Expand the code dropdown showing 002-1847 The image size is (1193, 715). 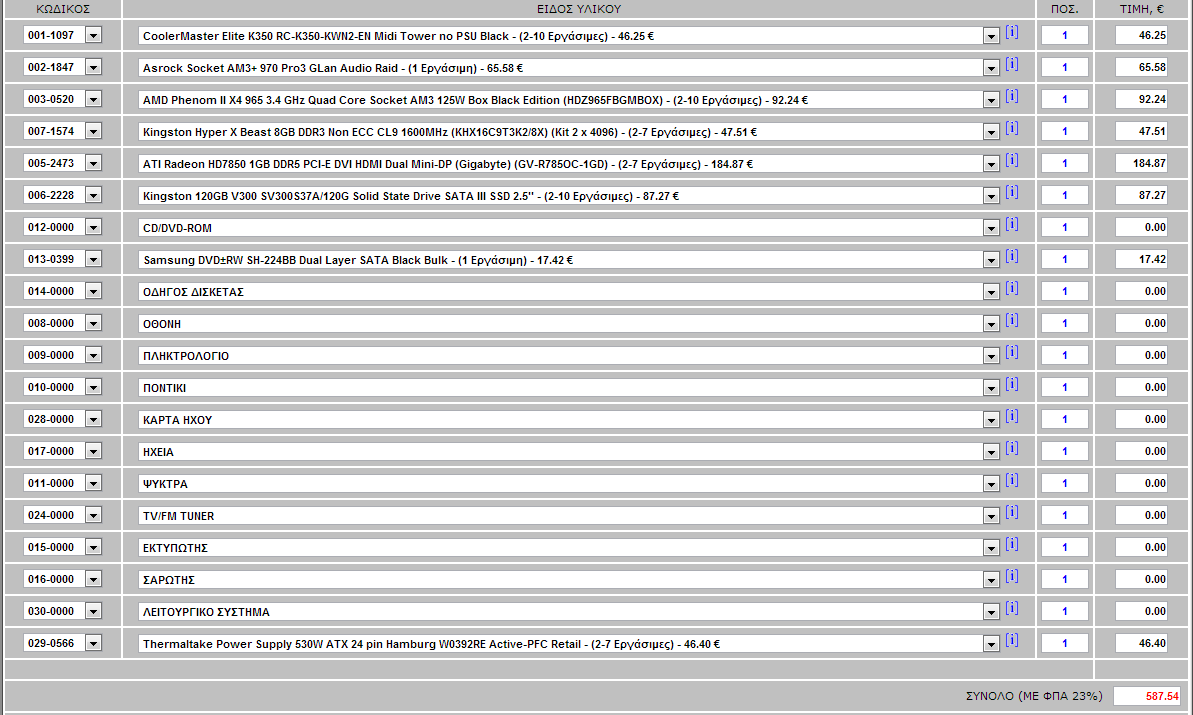click(93, 68)
